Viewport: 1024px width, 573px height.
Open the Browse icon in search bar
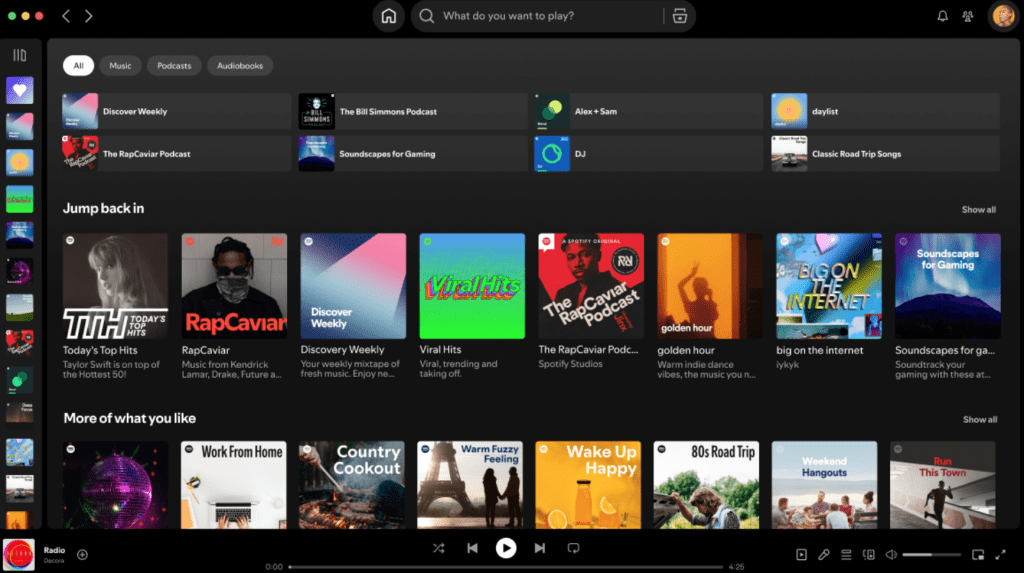680,16
